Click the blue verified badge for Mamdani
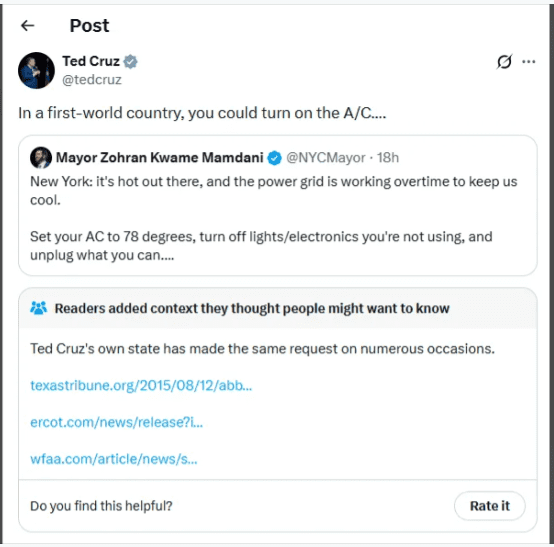The image size is (554, 547). [x=275, y=158]
